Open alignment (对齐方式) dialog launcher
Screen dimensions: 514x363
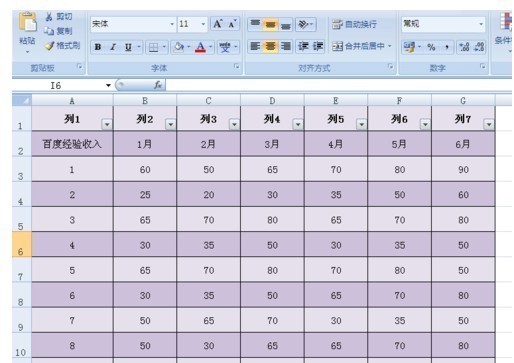coord(390,67)
